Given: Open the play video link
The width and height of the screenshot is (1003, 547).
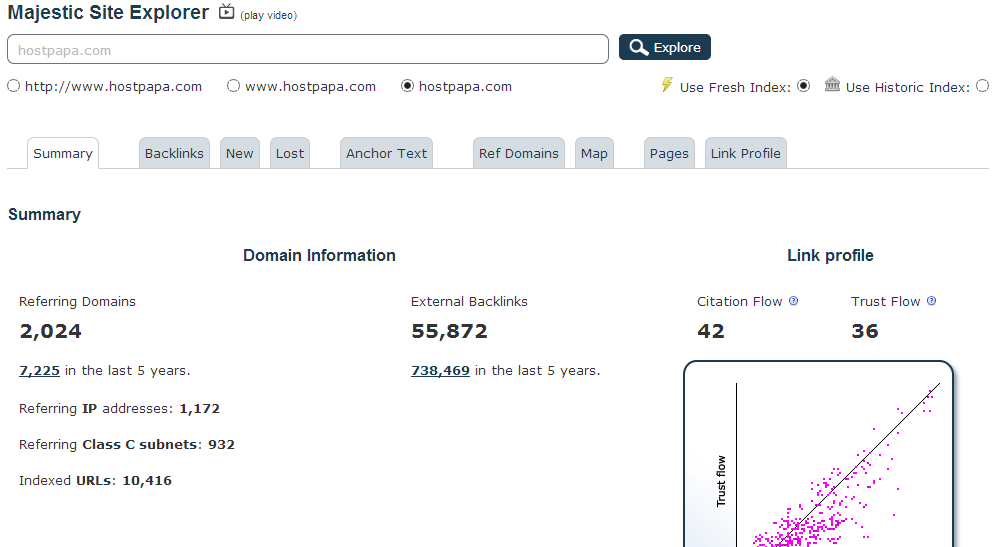Looking at the screenshot, I should (269, 15).
